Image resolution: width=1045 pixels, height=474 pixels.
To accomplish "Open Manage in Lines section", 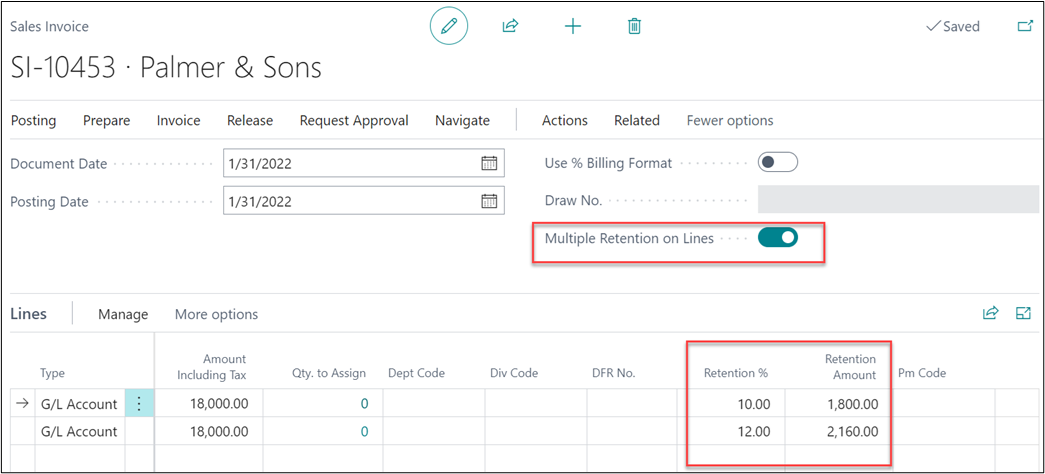I will pos(123,314).
